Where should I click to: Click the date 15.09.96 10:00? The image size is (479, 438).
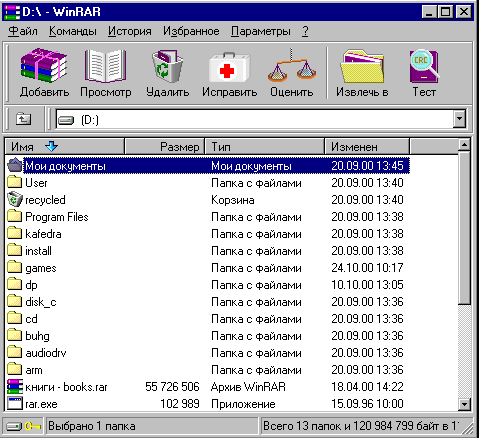point(367,404)
